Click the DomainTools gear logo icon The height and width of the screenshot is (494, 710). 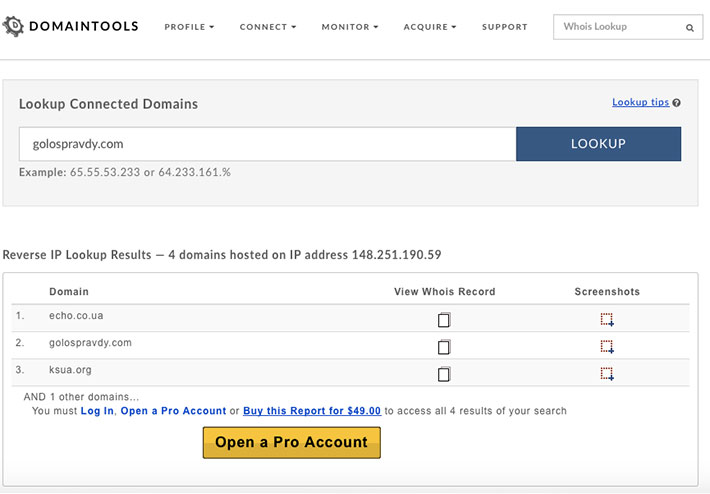[13, 26]
